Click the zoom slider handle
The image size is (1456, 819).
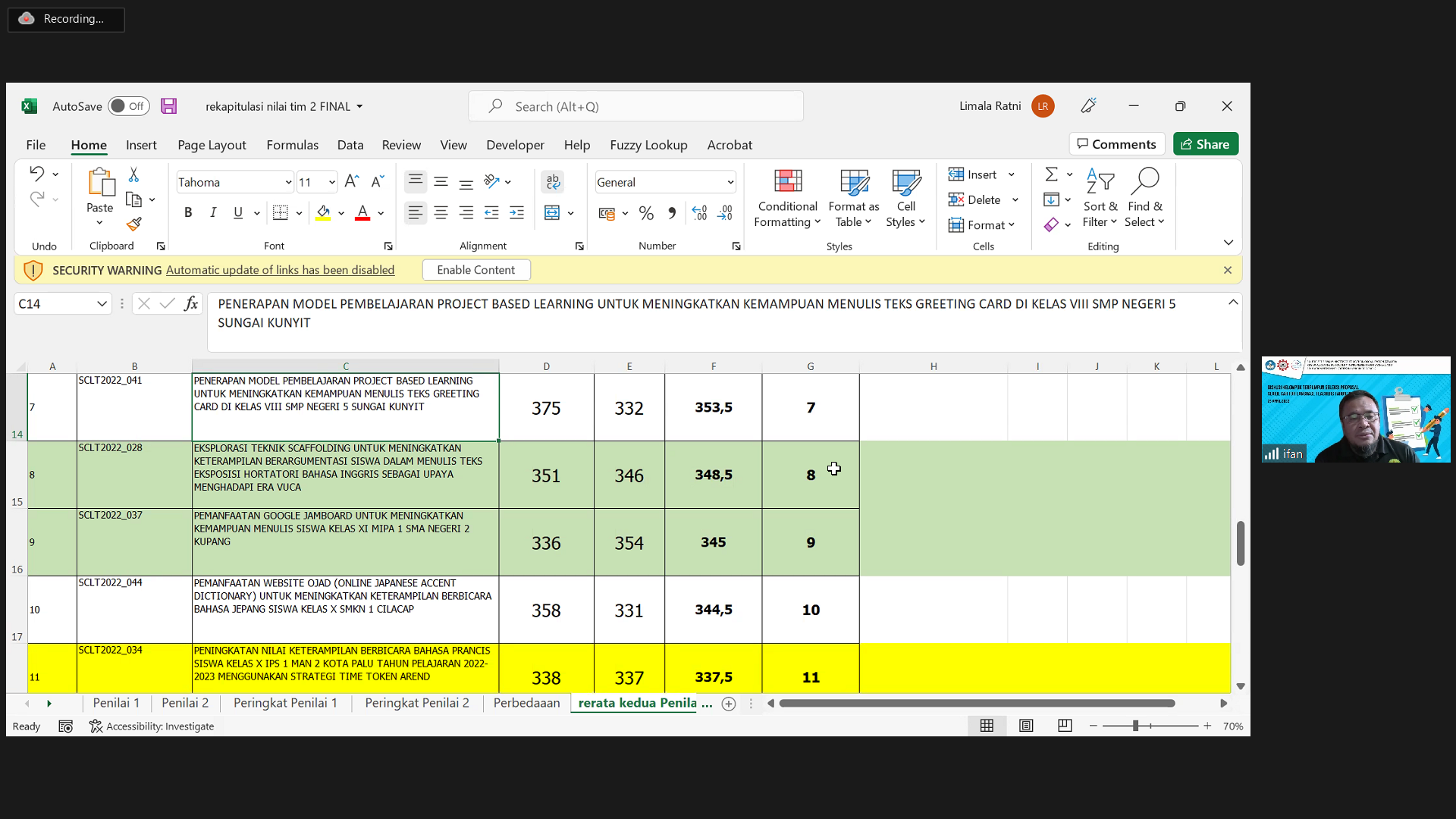point(1135,726)
